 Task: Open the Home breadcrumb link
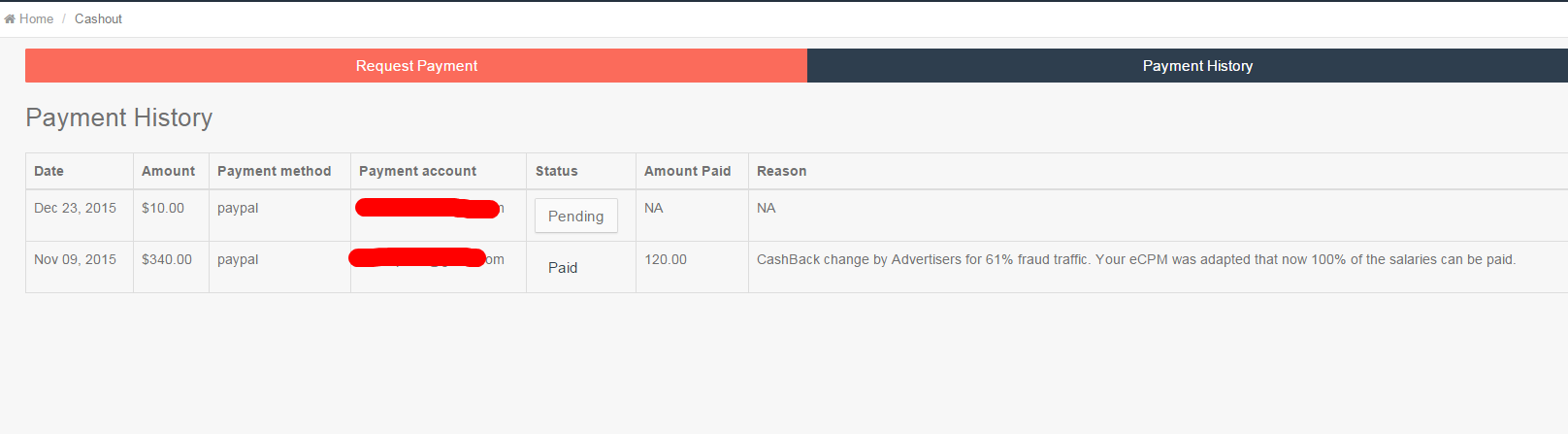click(x=36, y=18)
